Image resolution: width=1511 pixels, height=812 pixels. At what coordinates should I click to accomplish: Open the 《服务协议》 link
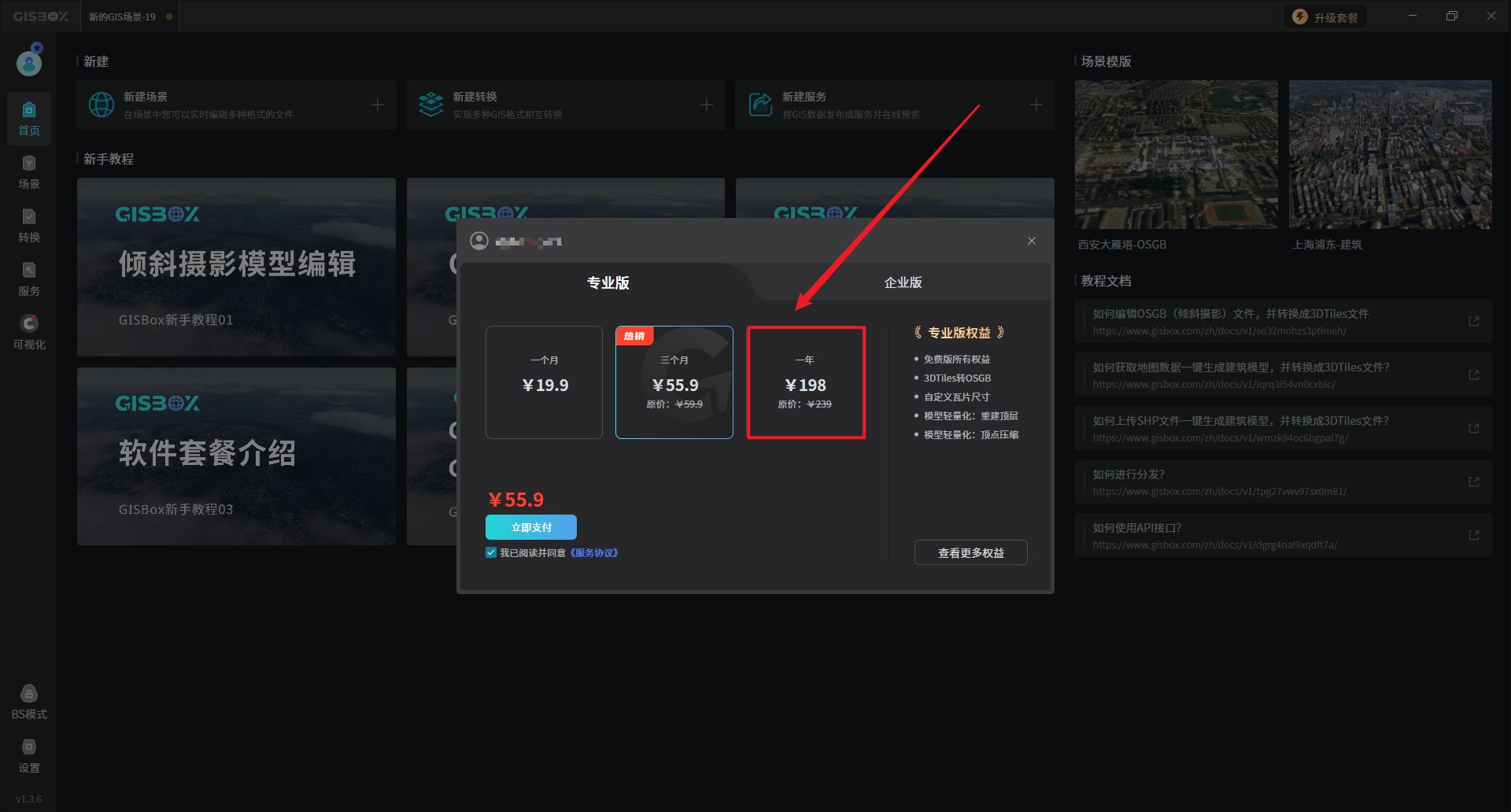click(594, 552)
